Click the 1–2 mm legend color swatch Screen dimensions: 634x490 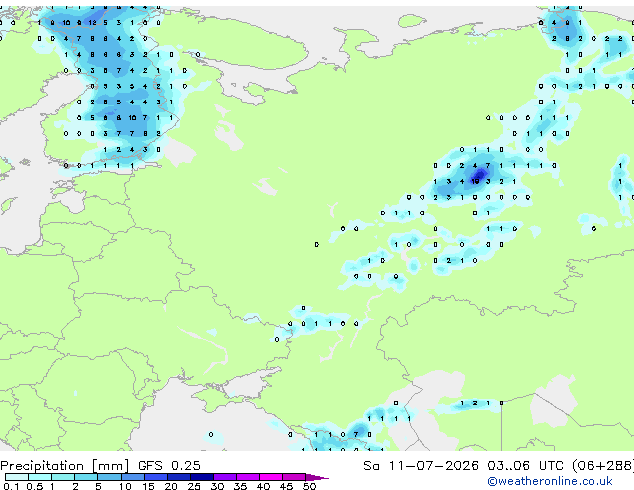coord(63,477)
